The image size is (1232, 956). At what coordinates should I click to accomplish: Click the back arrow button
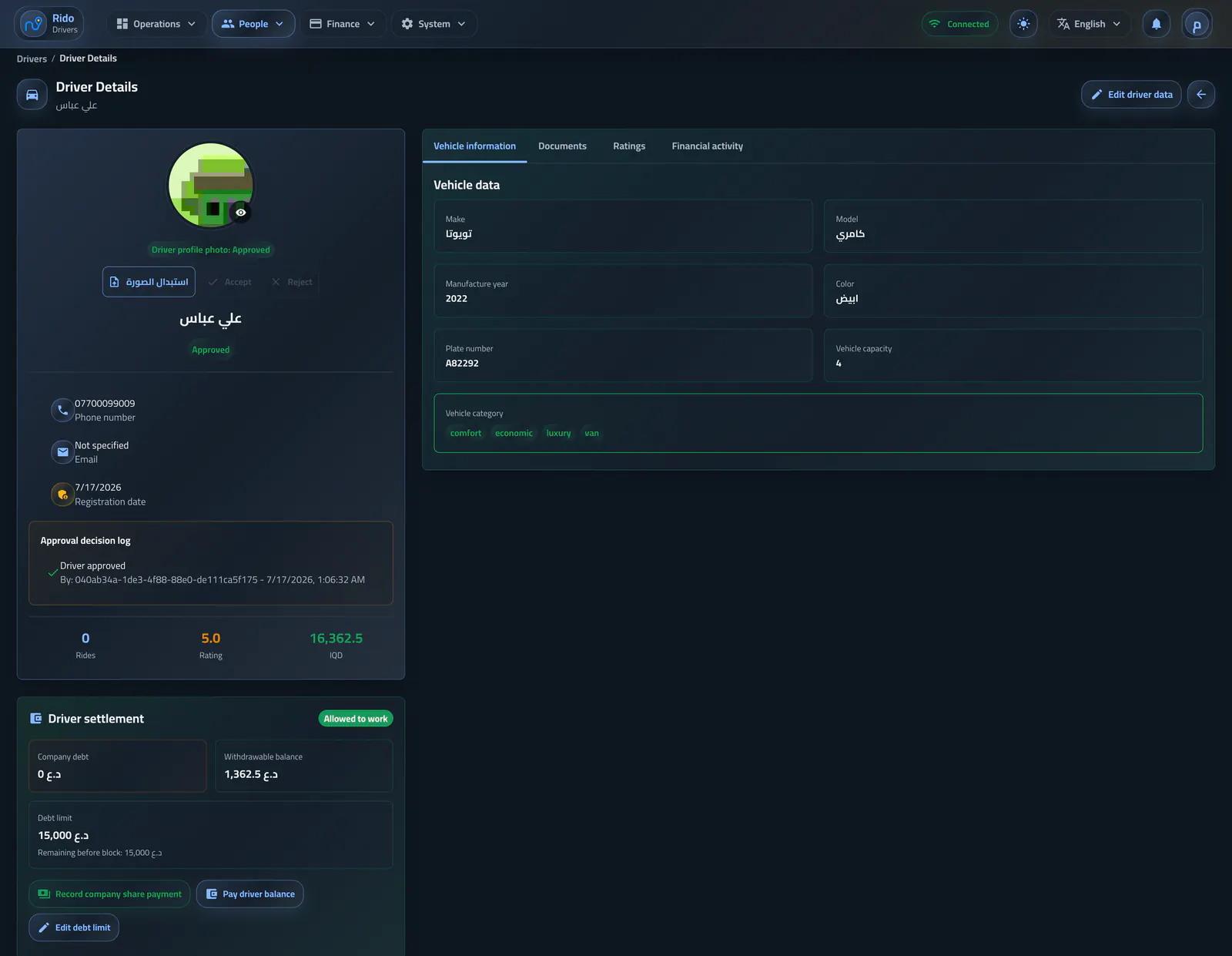[x=1200, y=95]
